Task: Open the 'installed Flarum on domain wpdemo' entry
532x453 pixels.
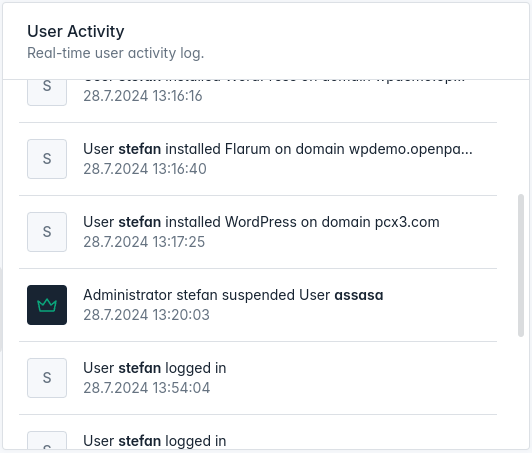Action: tap(258, 159)
